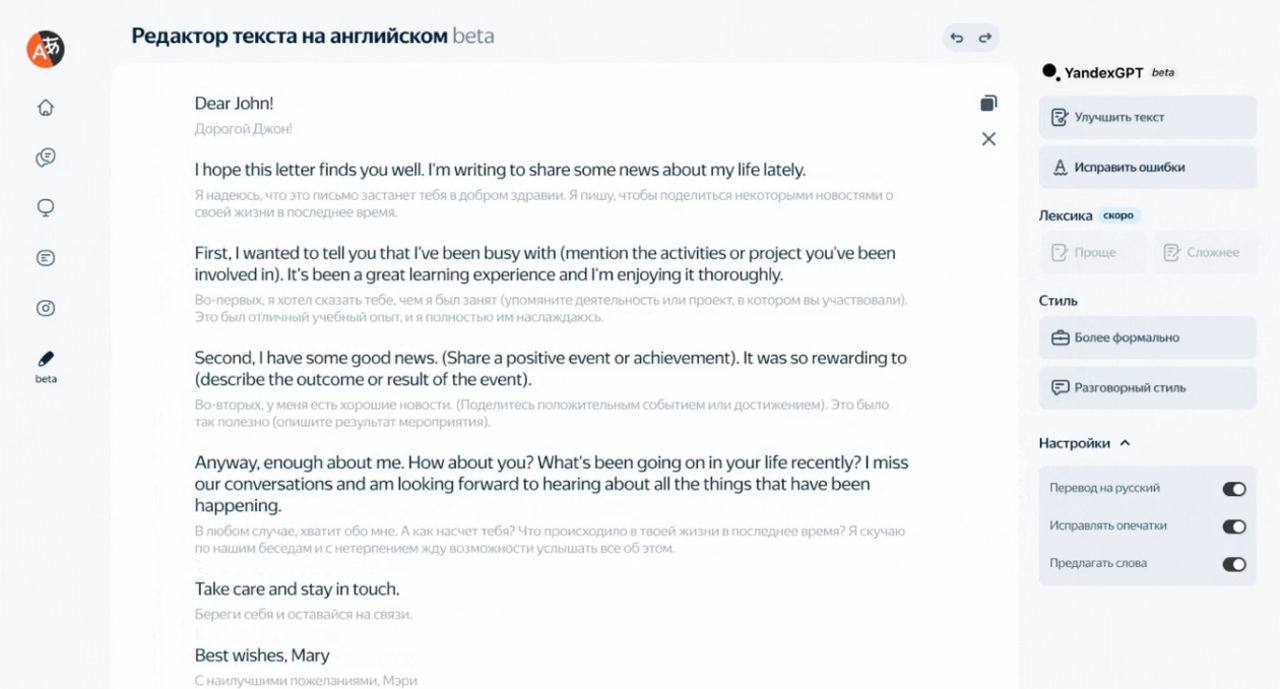
Task: Undo the last edit
Action: (957, 38)
